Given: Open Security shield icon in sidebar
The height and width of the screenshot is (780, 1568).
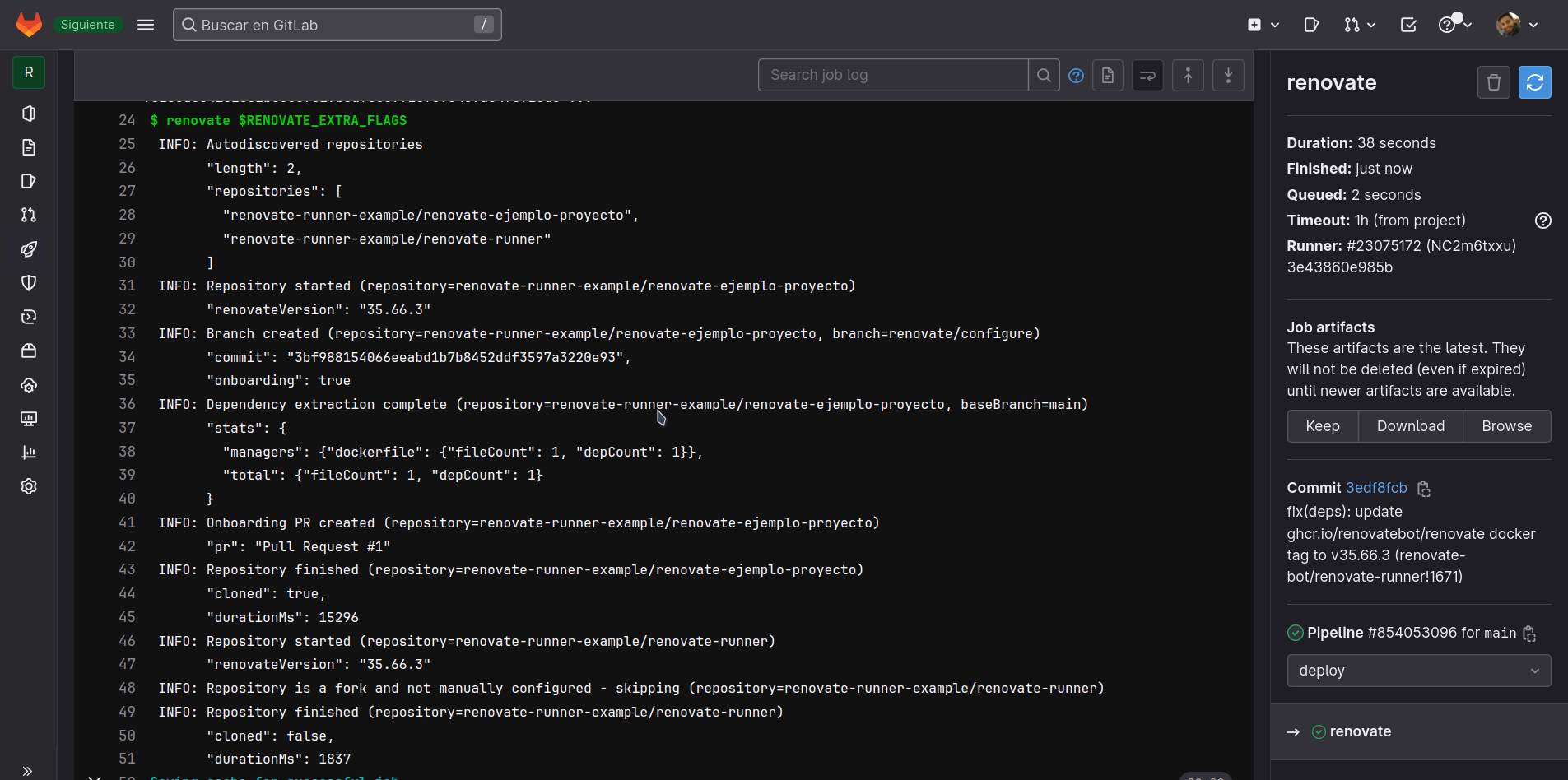Looking at the screenshot, I should 29,283.
